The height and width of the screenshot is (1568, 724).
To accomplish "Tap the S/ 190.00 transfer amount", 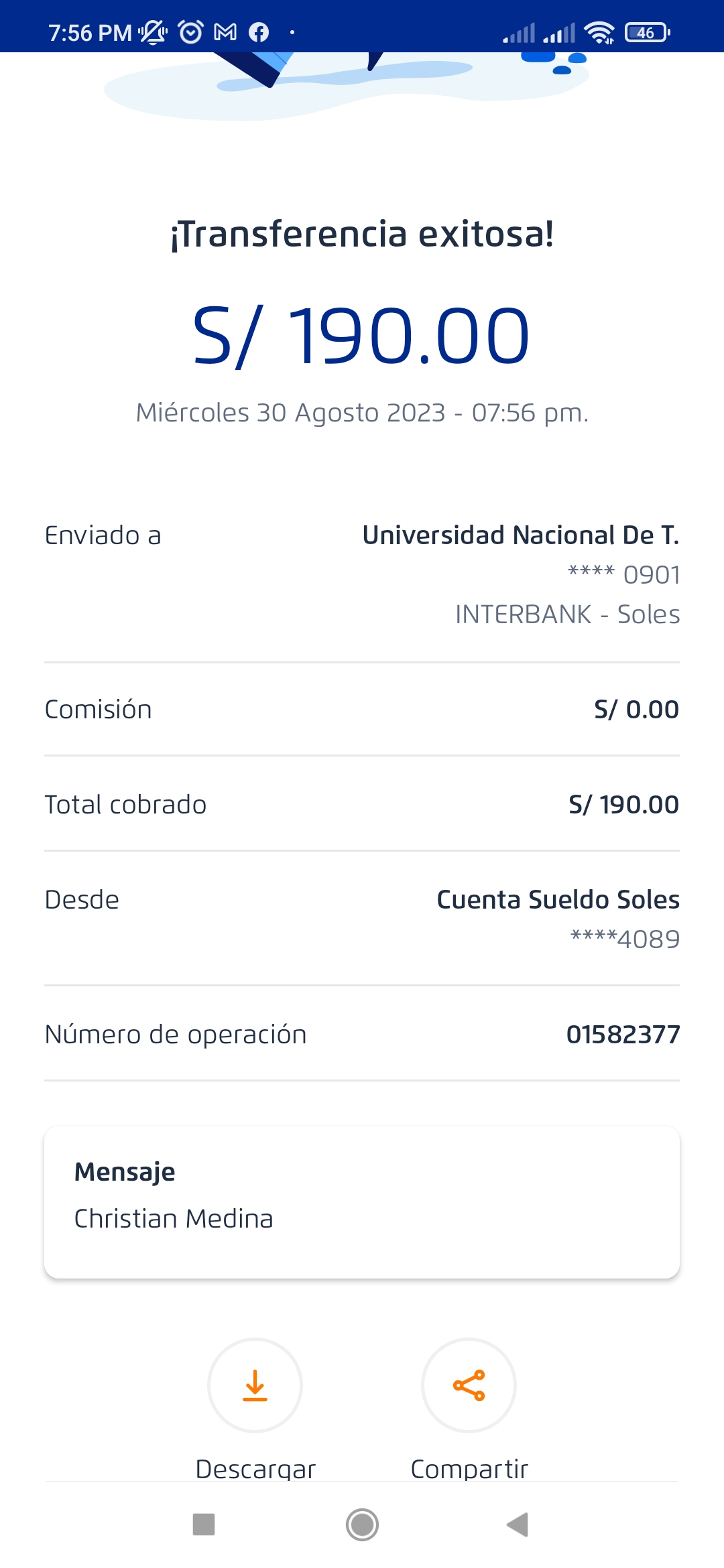I will [361, 336].
